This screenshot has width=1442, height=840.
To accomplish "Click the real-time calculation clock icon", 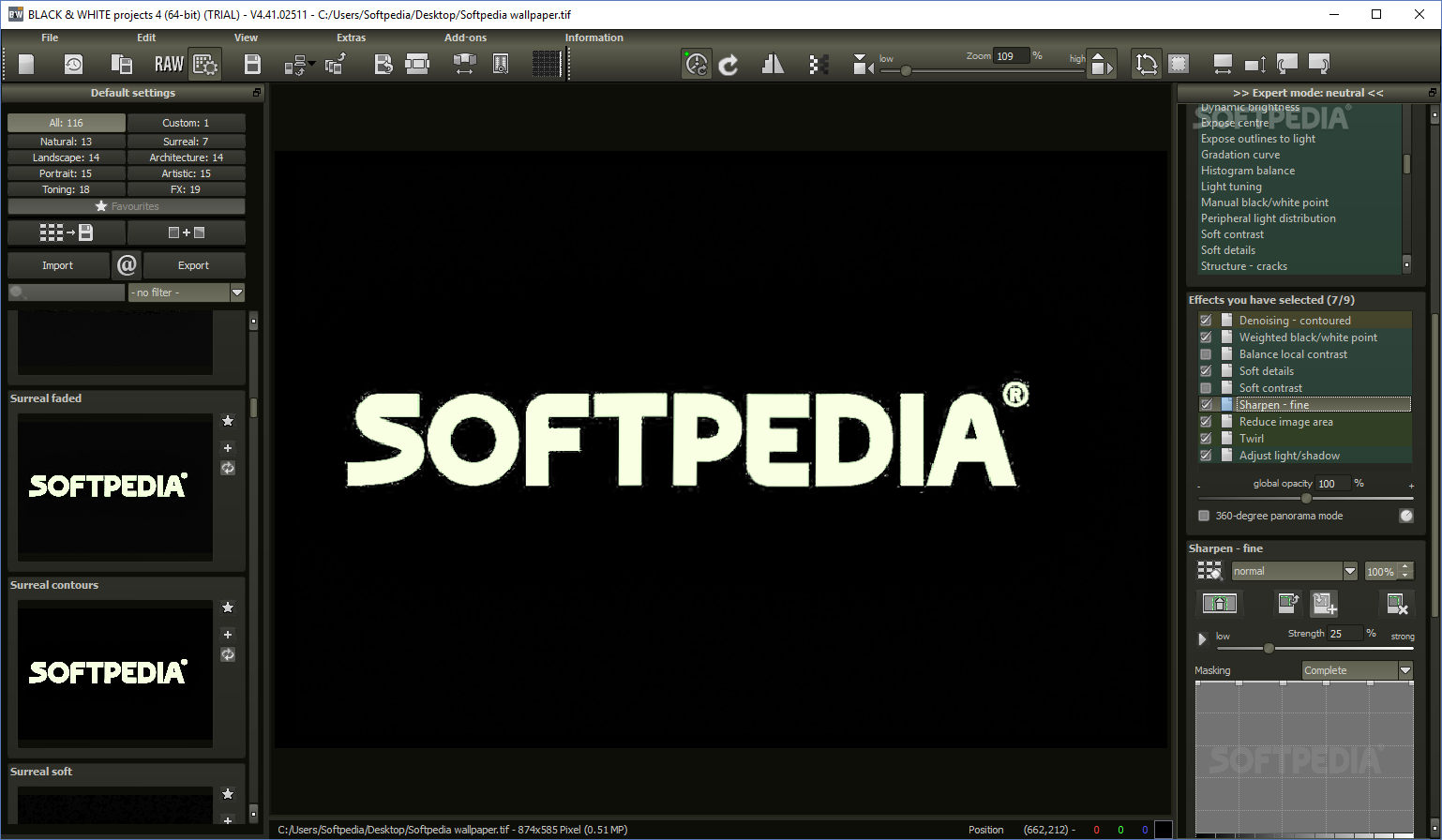I will [x=696, y=64].
